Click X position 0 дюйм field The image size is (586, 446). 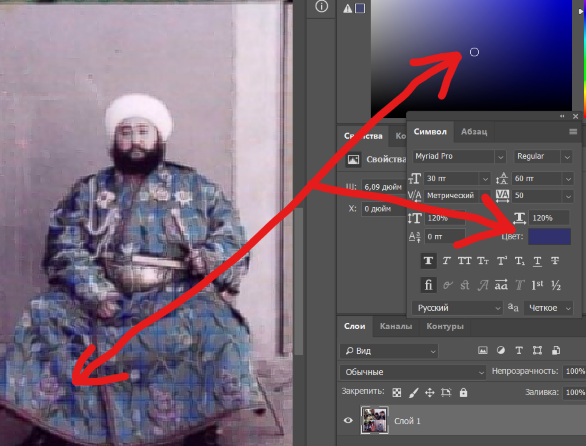pos(383,209)
